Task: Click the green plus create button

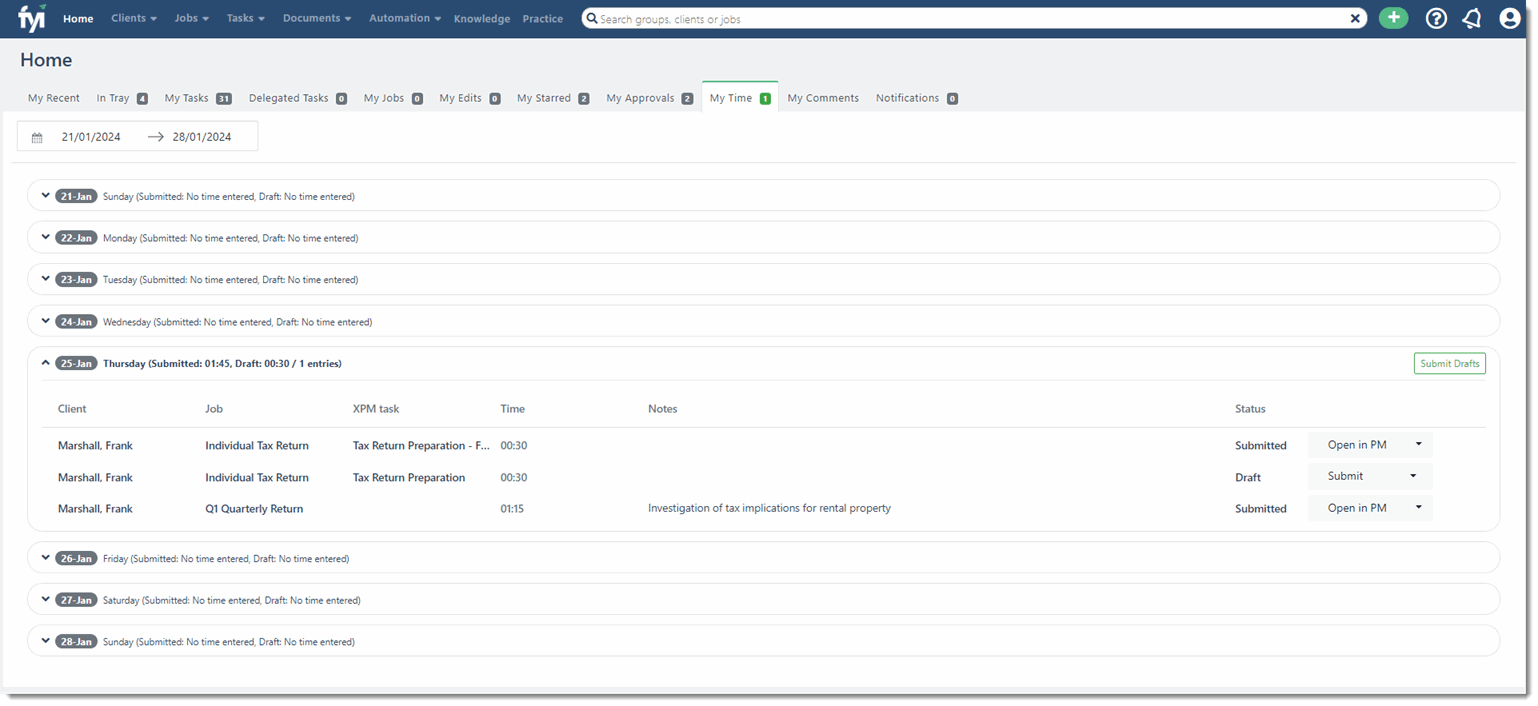Action: coord(1393,18)
